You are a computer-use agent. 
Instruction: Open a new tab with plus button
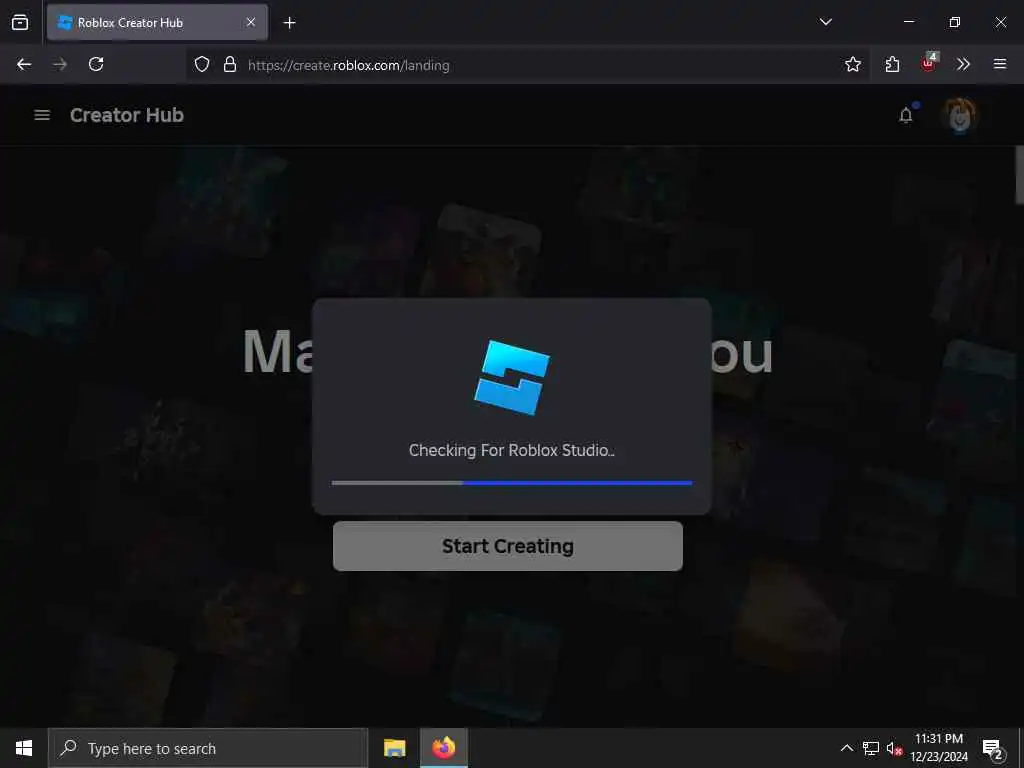click(x=289, y=23)
